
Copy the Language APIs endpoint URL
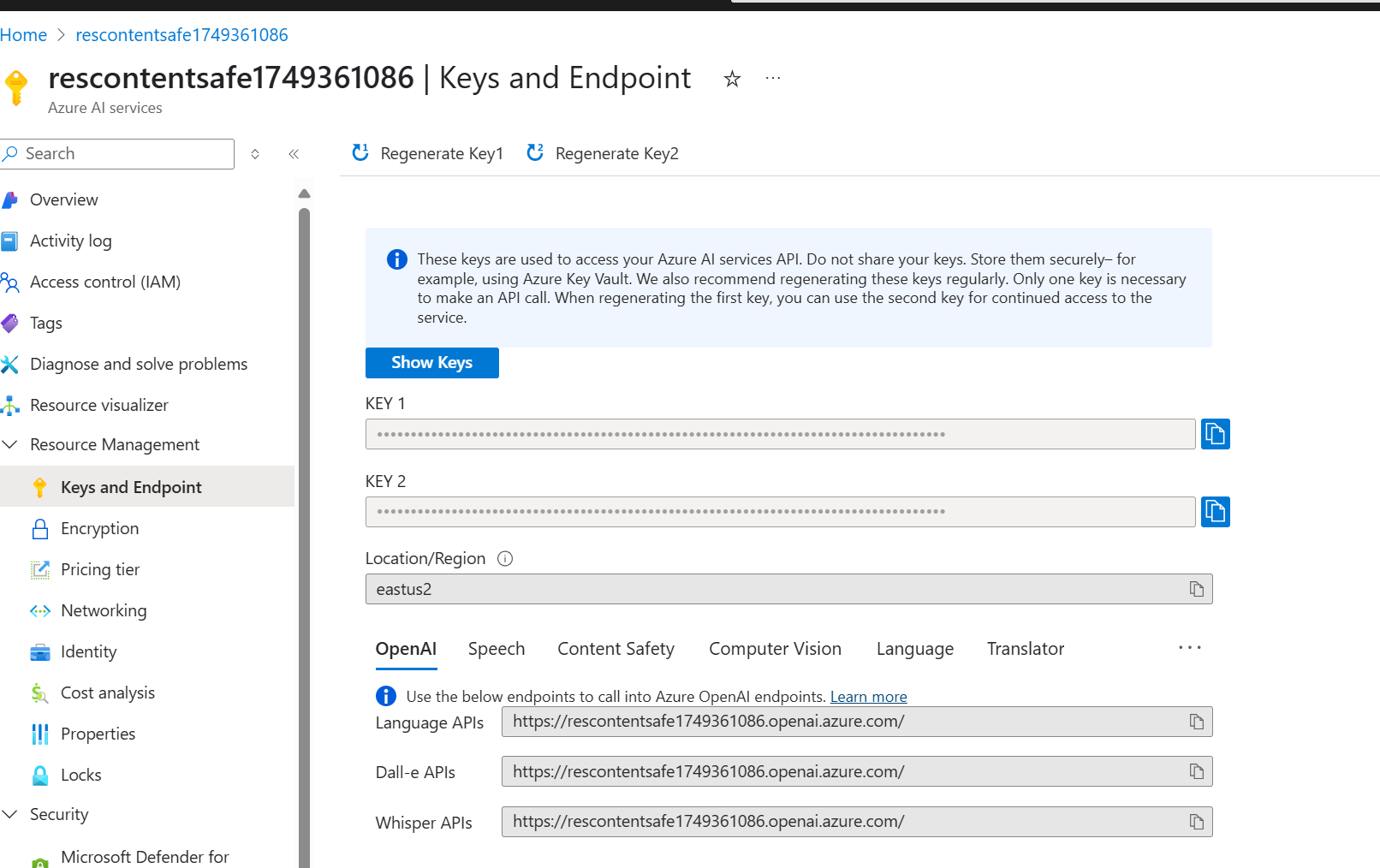[x=1196, y=722]
